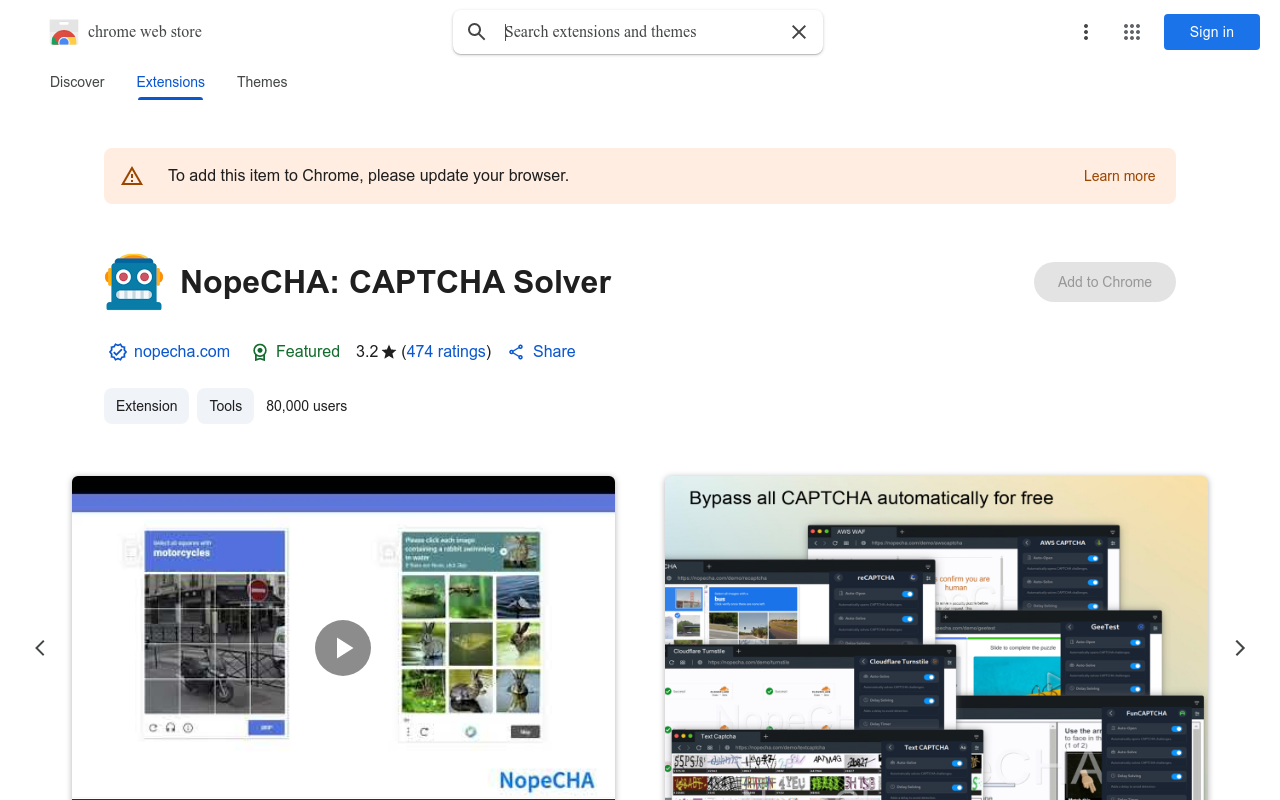This screenshot has height=800, width=1280.
Task: Open the 474 ratings link
Action: (446, 352)
